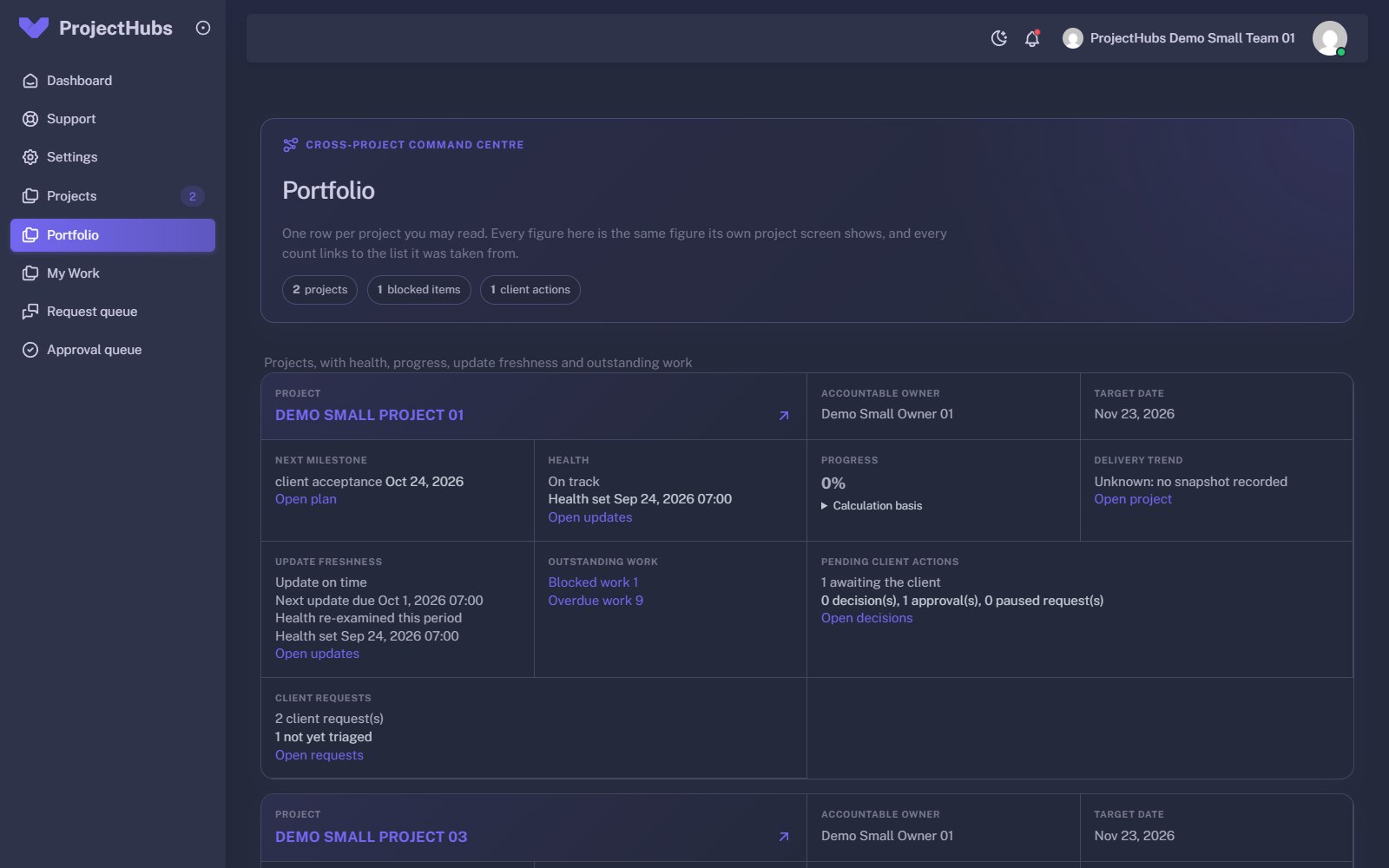This screenshot has width=1389, height=868.
Task: Click the Dashboard home icon in sidebar
Action: click(x=30, y=81)
